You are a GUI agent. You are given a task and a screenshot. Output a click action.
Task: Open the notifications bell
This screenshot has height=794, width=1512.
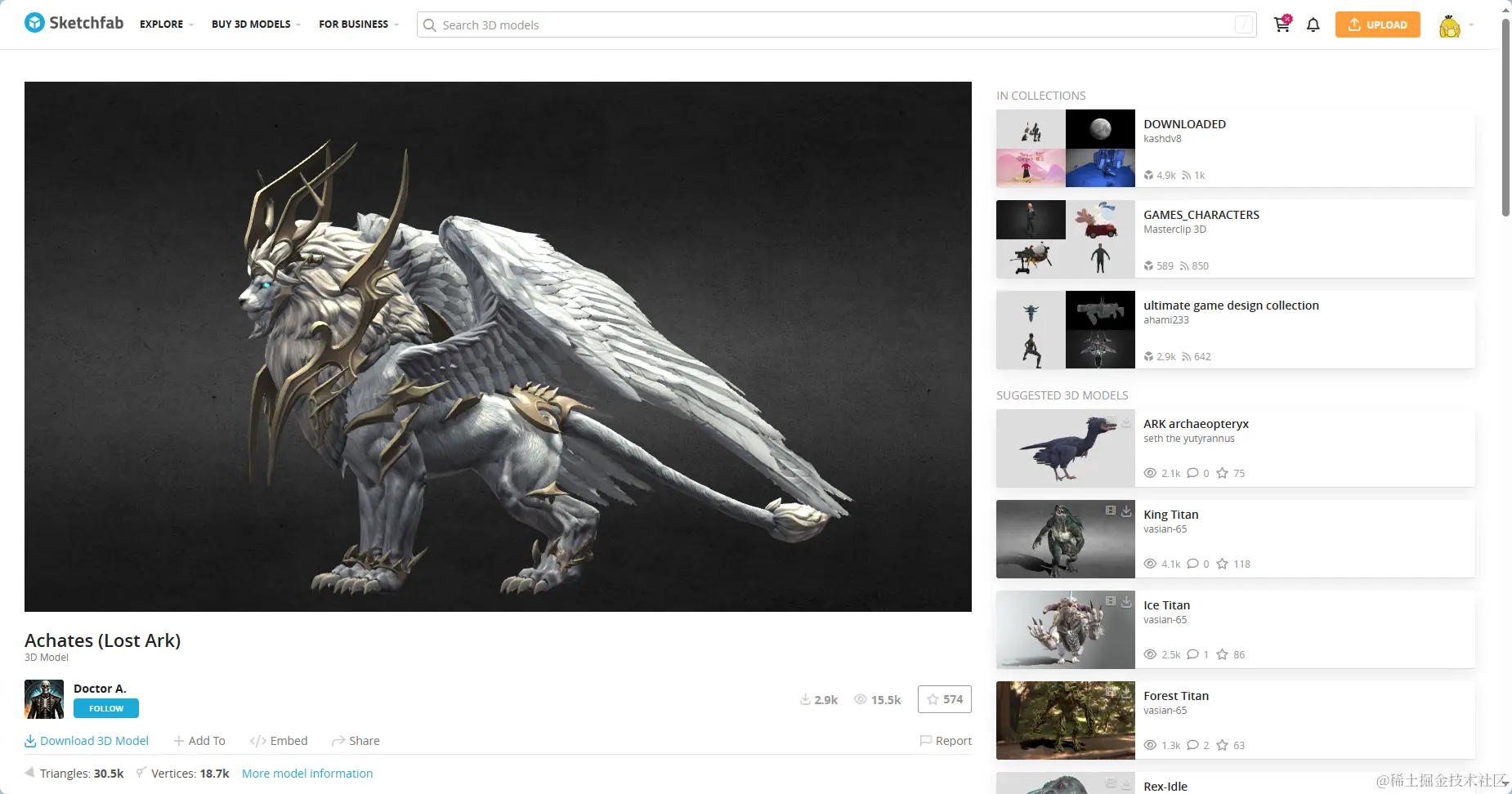[x=1313, y=25]
